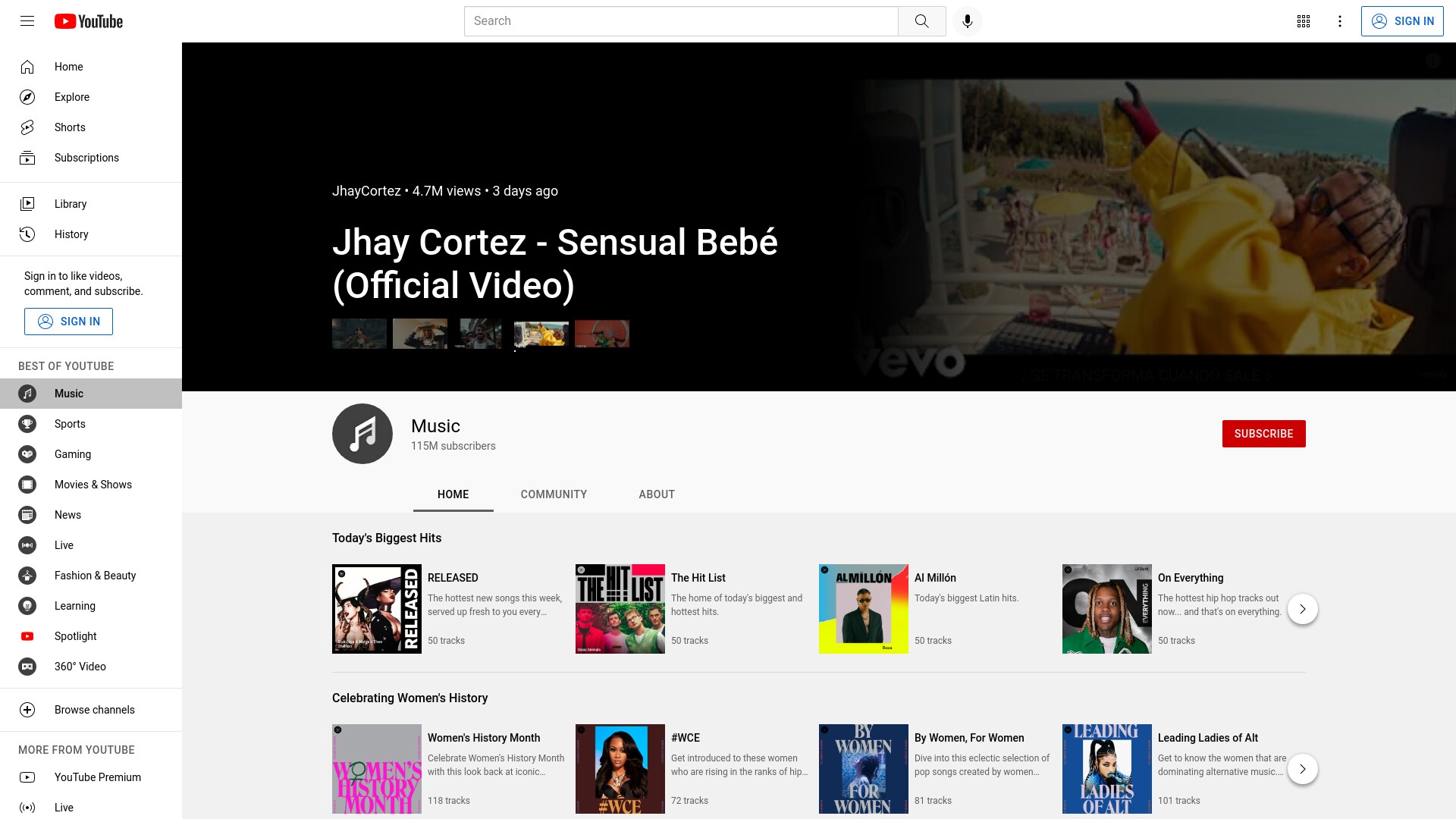Click into the Search field
The height and width of the screenshot is (819, 1456).
coord(681,21)
